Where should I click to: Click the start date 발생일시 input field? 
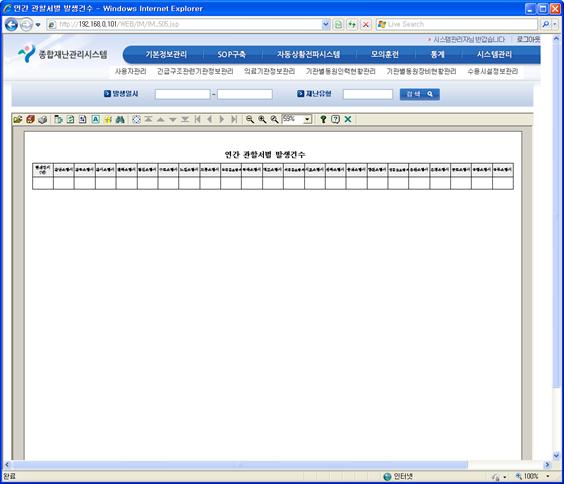point(182,94)
